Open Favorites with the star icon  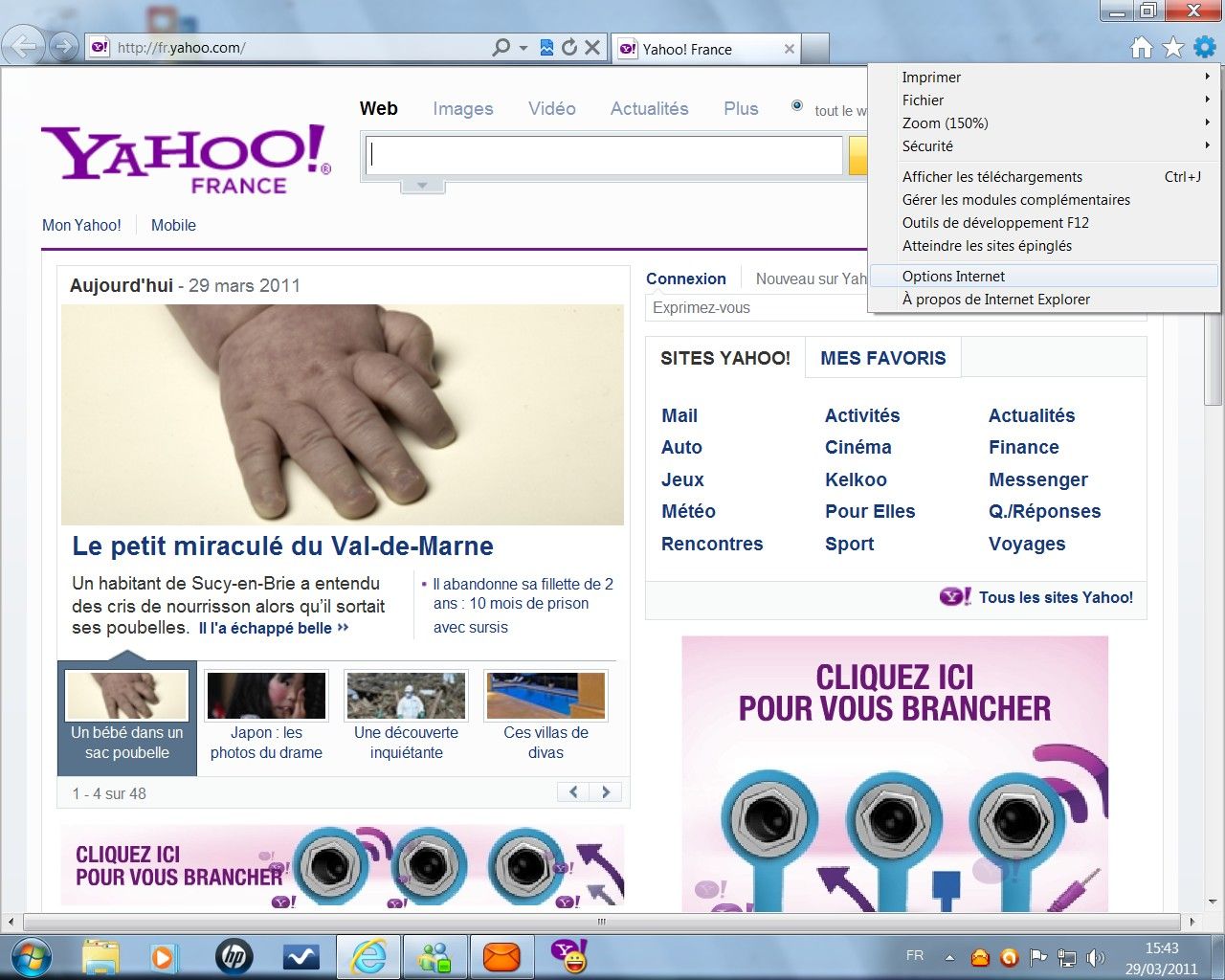1173,47
